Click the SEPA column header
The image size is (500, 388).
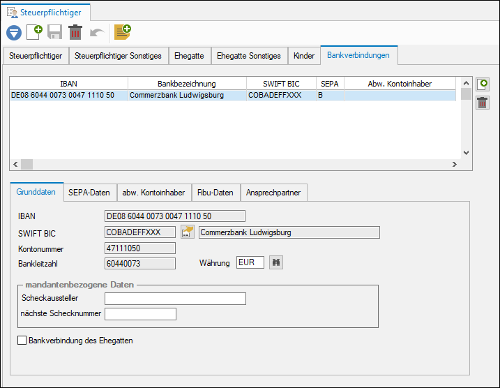coord(330,84)
